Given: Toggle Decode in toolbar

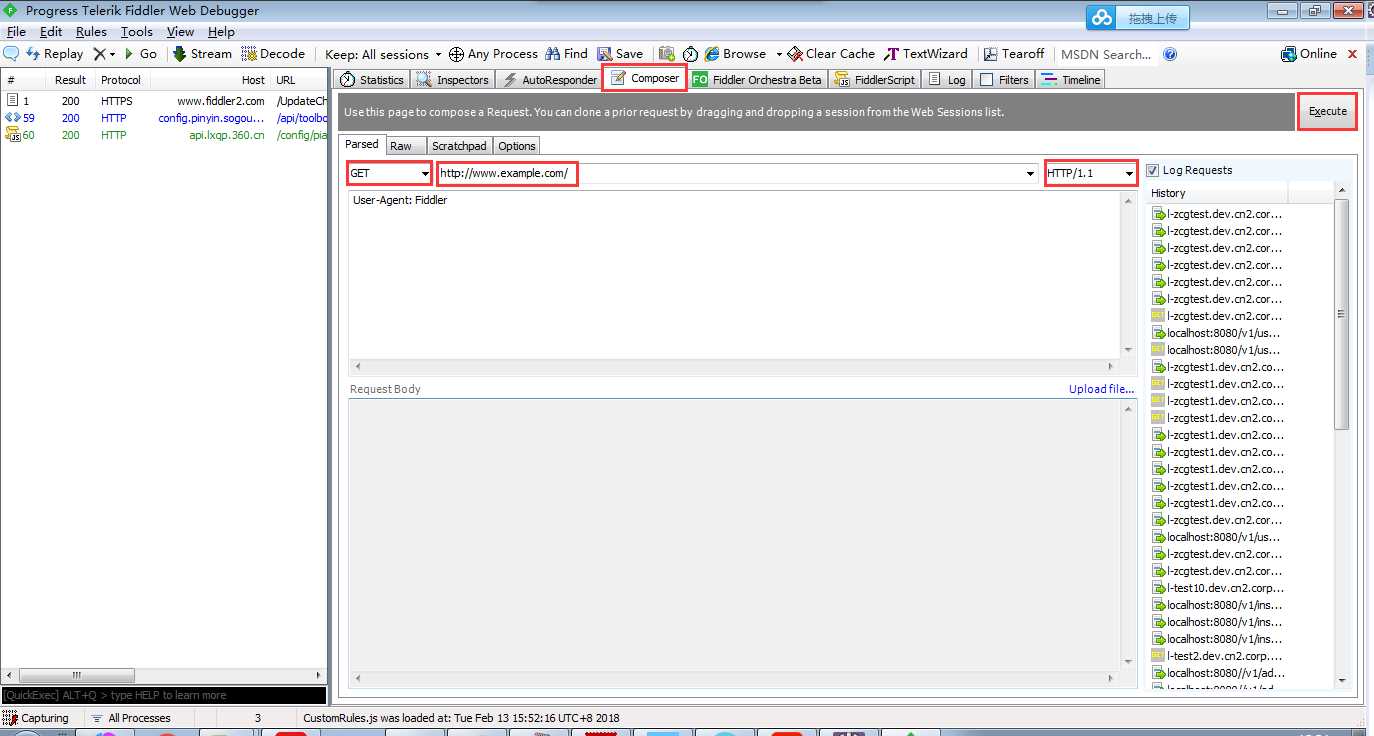Looking at the screenshot, I should [x=273, y=54].
